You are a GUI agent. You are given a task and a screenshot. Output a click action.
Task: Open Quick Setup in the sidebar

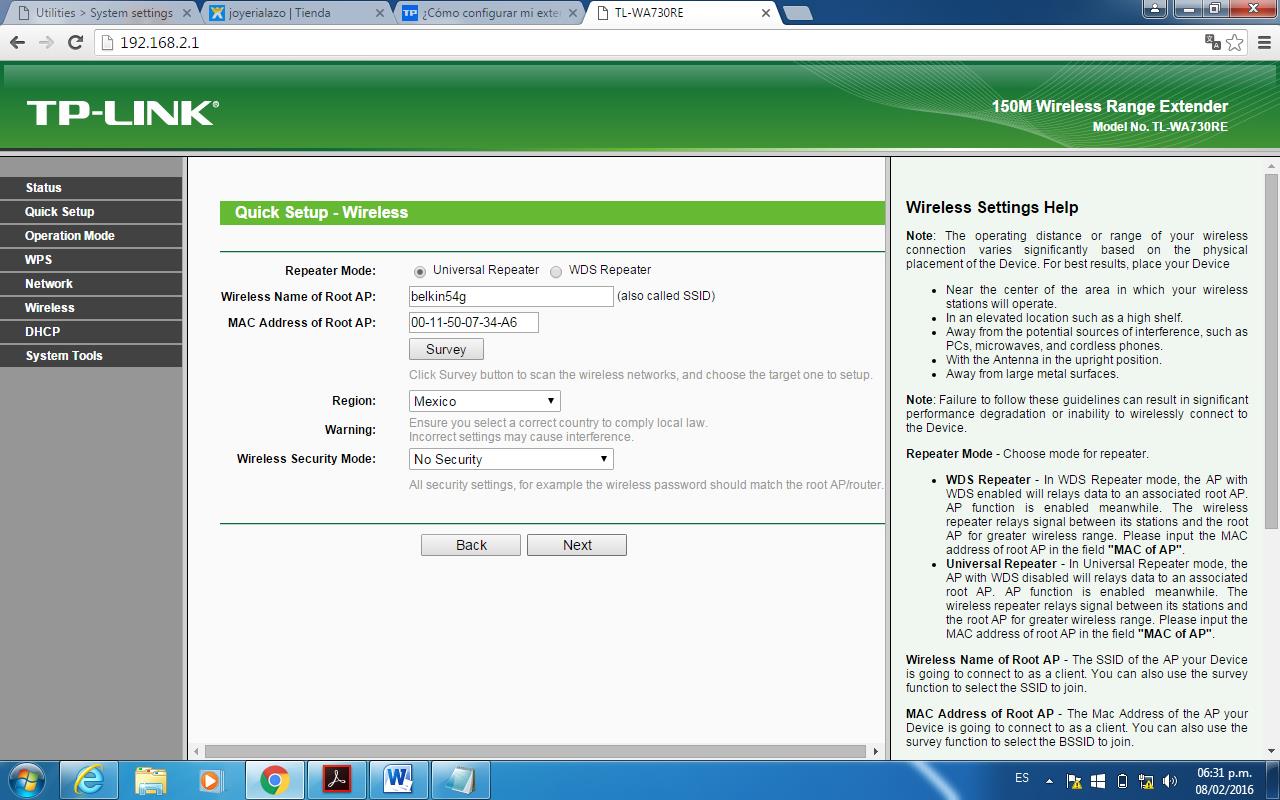[x=91, y=212]
